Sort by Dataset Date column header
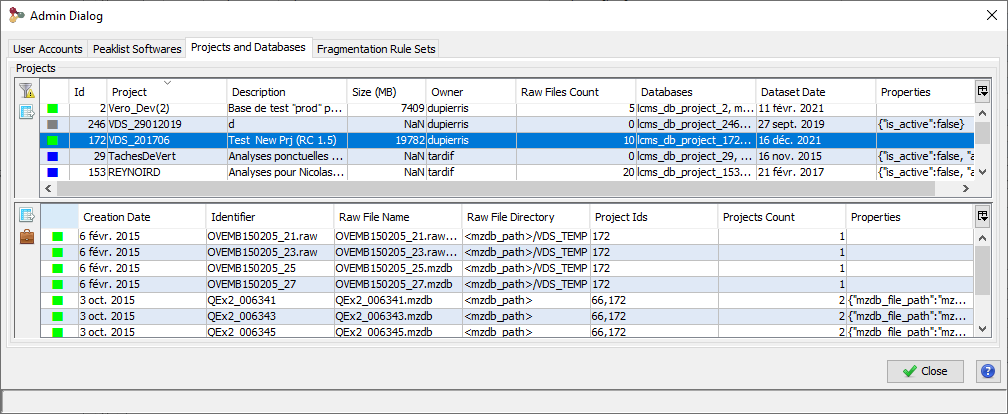 pyautogui.click(x=815, y=92)
